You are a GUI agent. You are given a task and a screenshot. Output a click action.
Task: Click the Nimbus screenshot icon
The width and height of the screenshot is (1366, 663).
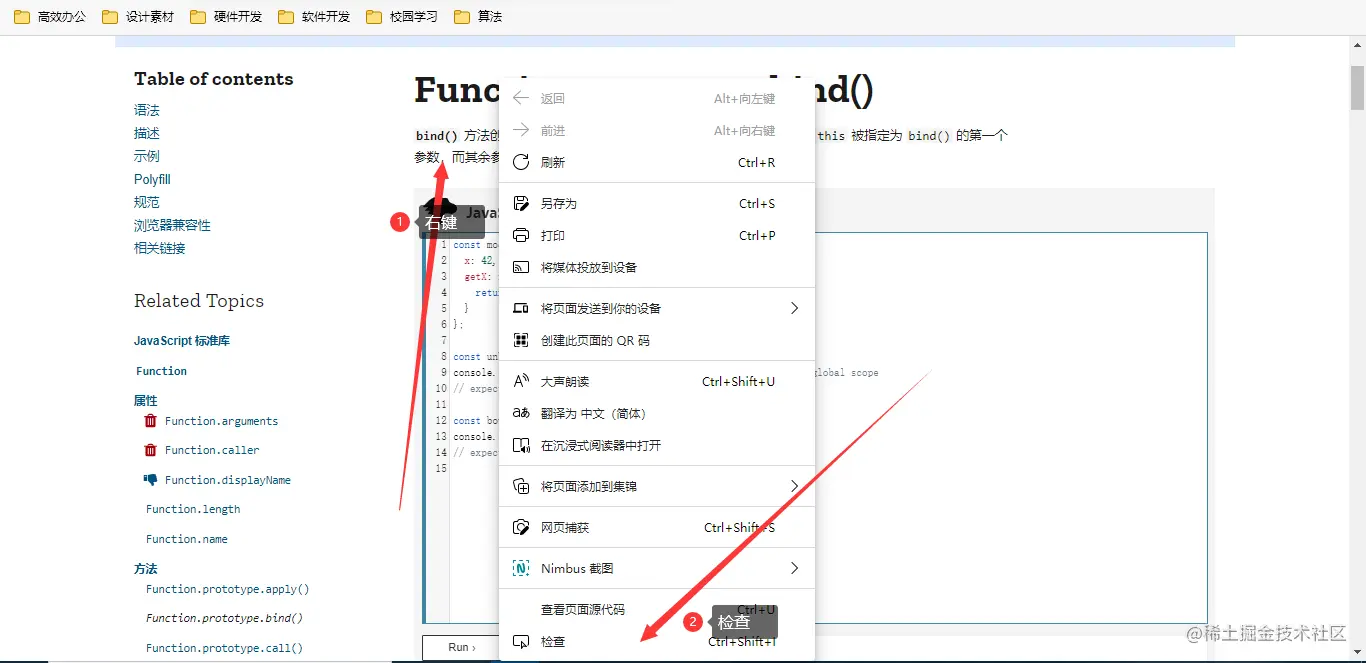[x=520, y=568]
